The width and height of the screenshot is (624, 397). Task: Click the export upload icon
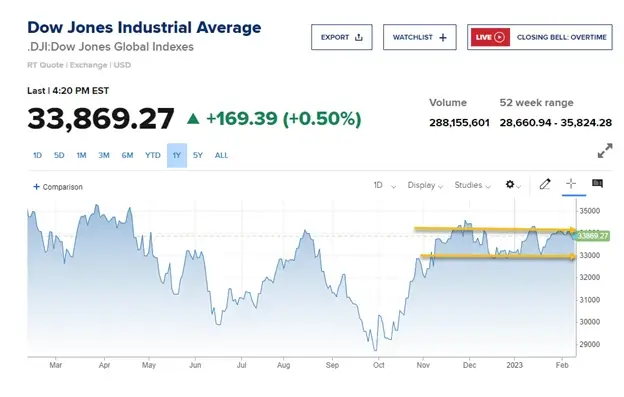tap(359, 37)
